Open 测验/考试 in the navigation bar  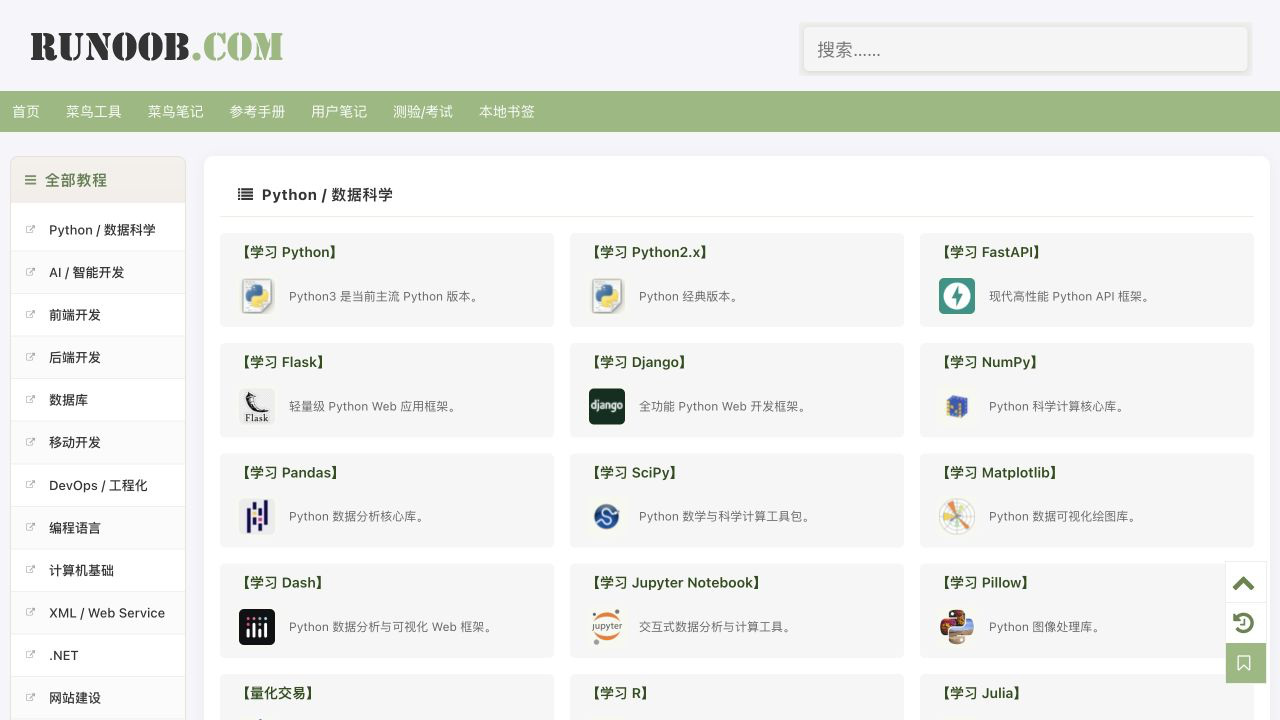click(423, 112)
